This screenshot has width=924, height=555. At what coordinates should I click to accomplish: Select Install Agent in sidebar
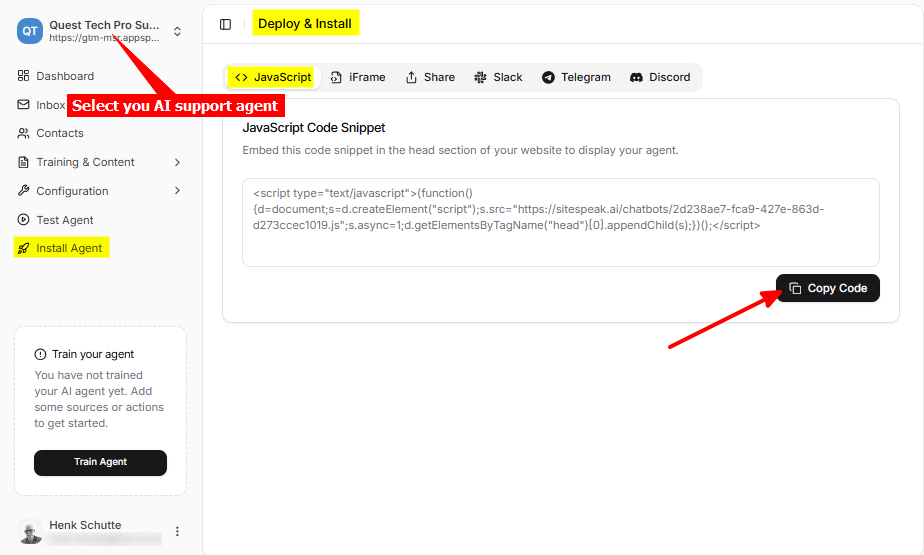click(x=61, y=248)
